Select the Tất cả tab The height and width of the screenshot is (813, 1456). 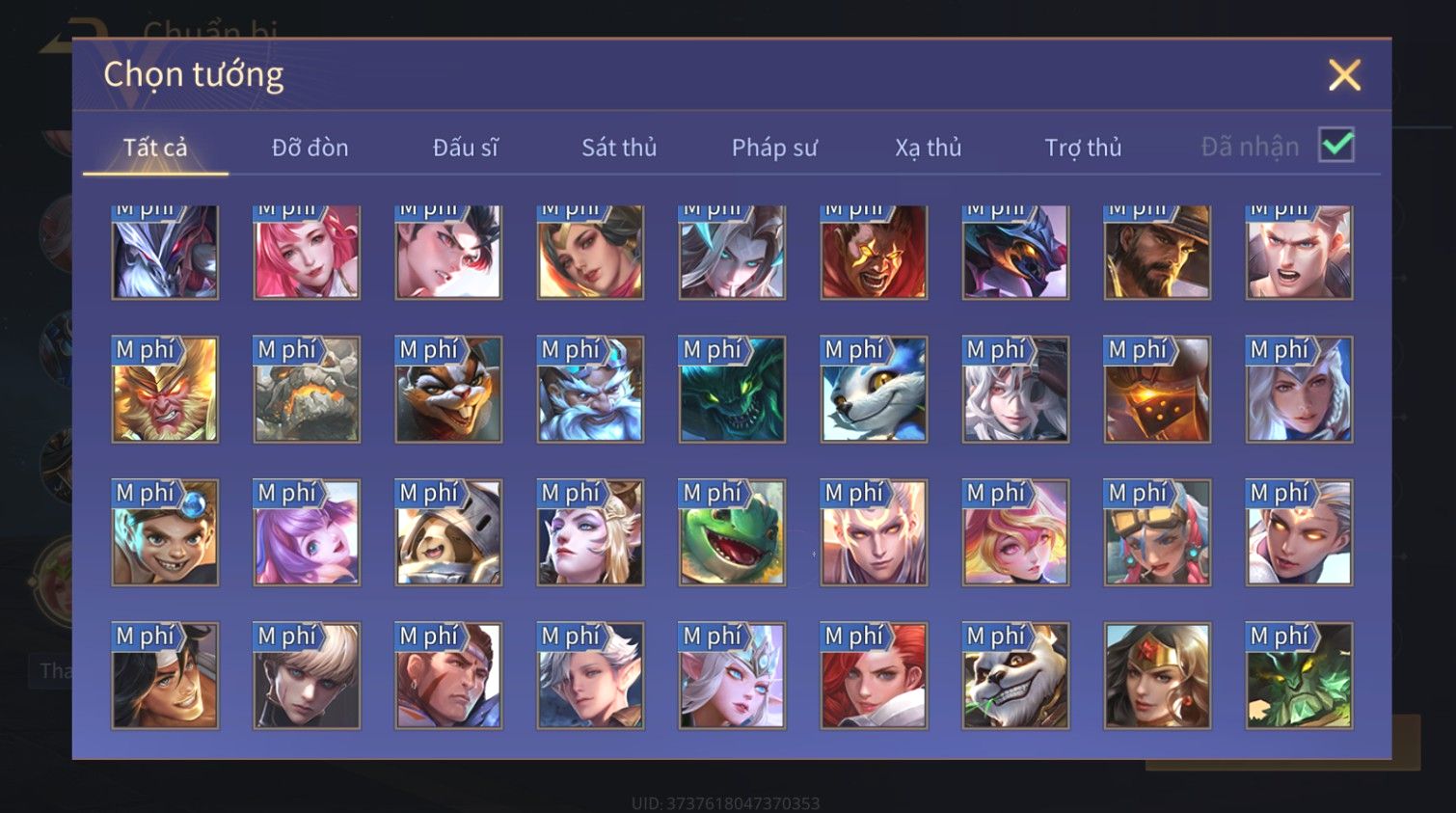tap(155, 148)
